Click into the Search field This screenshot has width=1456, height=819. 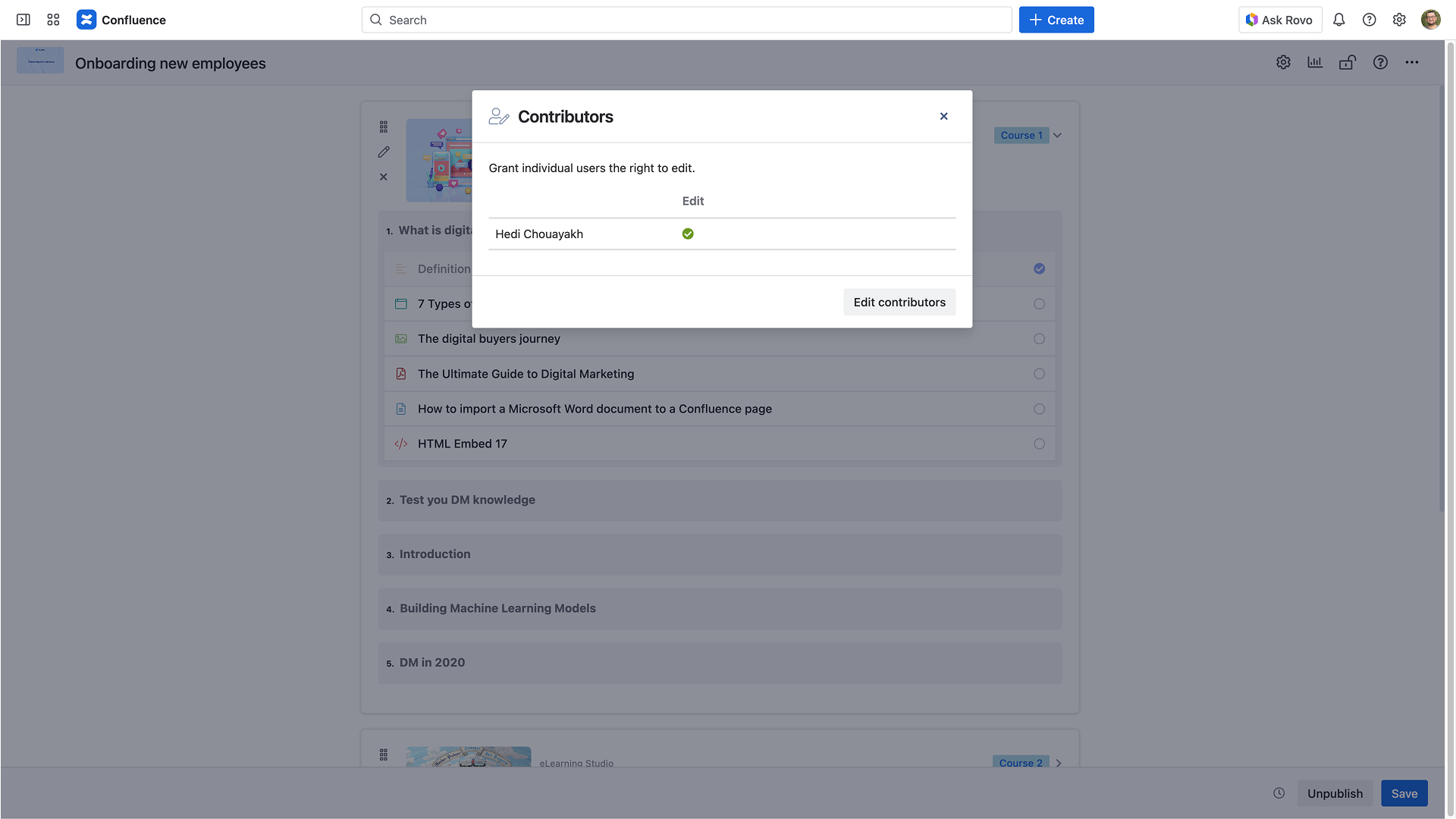pyautogui.click(x=686, y=20)
